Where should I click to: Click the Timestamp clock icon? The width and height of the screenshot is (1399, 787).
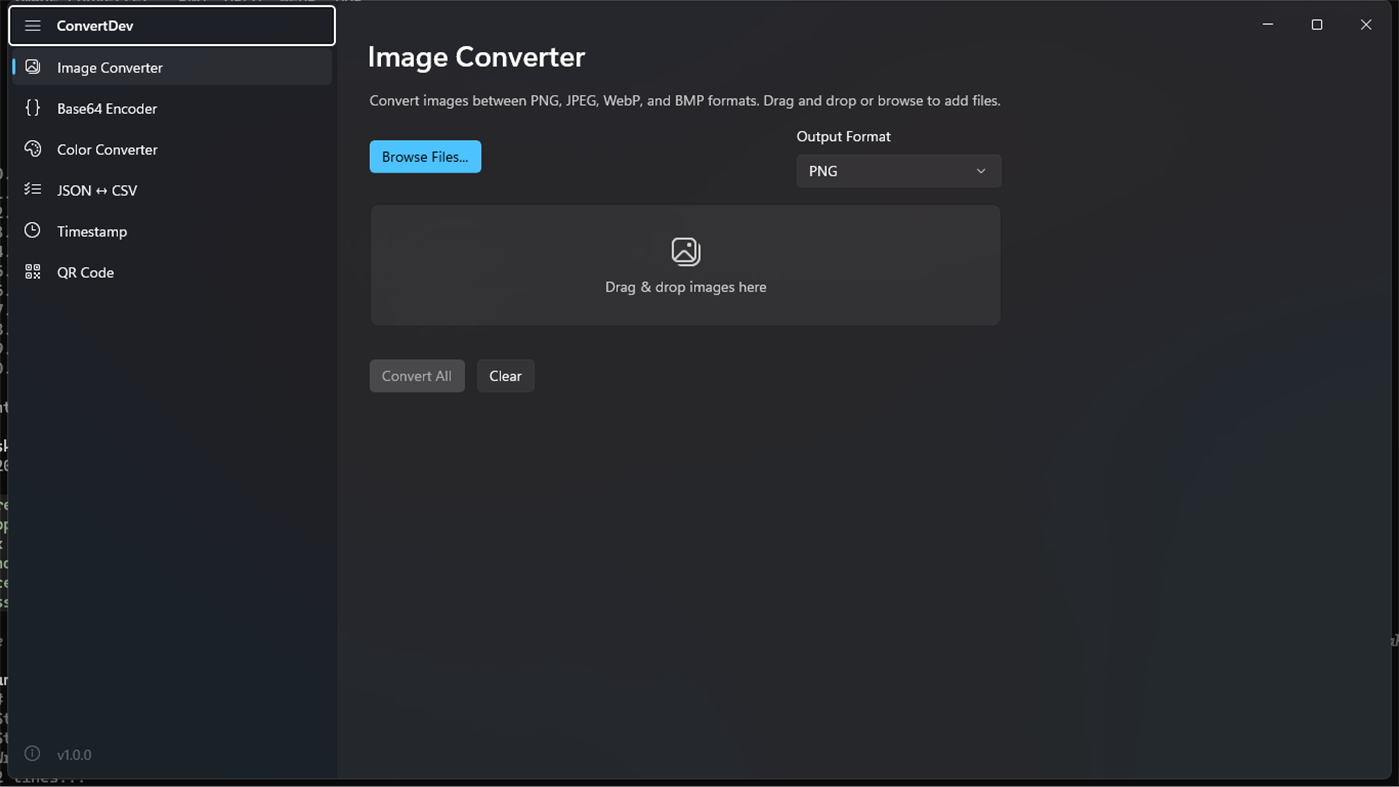pyautogui.click(x=33, y=231)
